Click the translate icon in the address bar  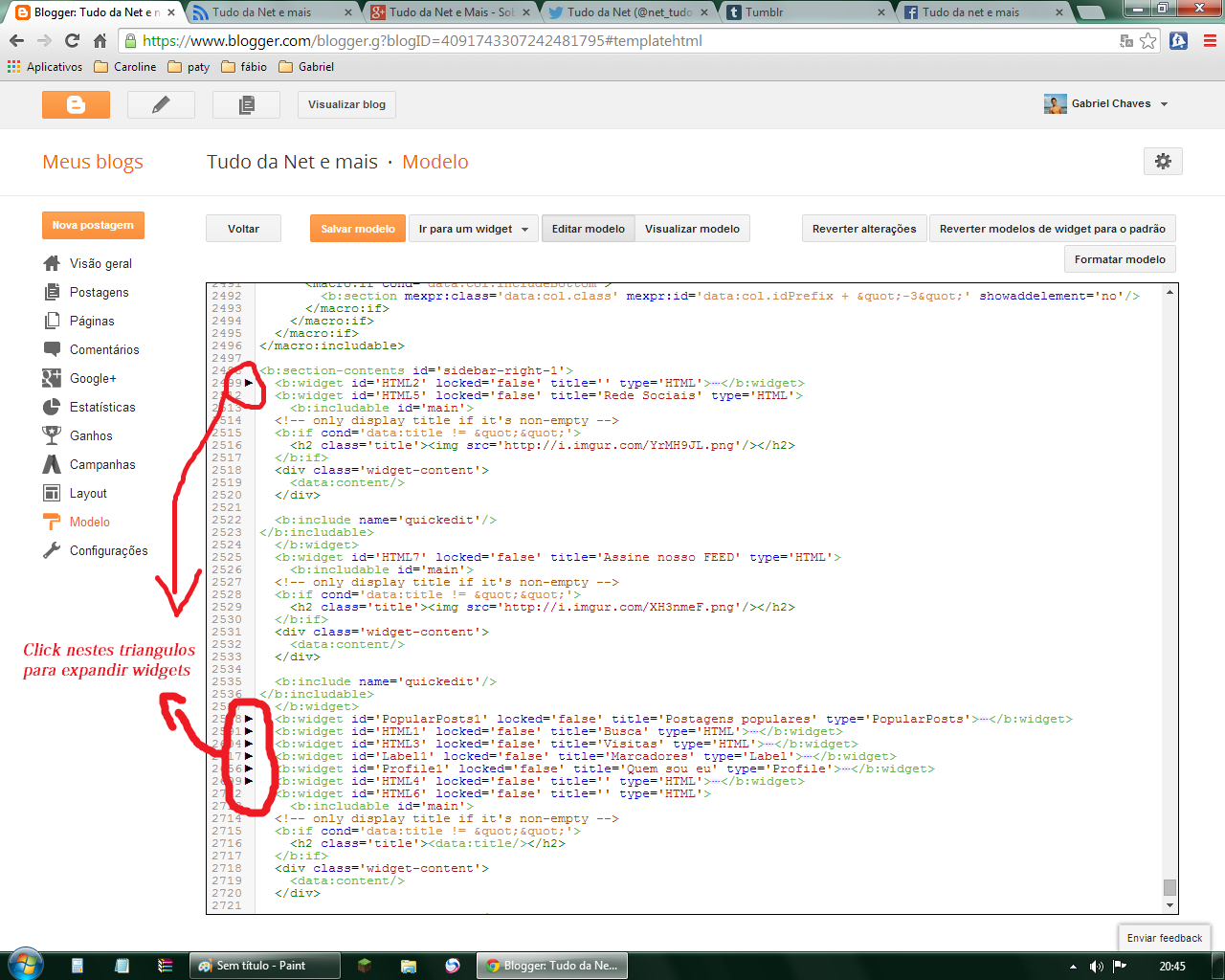coord(1126,41)
